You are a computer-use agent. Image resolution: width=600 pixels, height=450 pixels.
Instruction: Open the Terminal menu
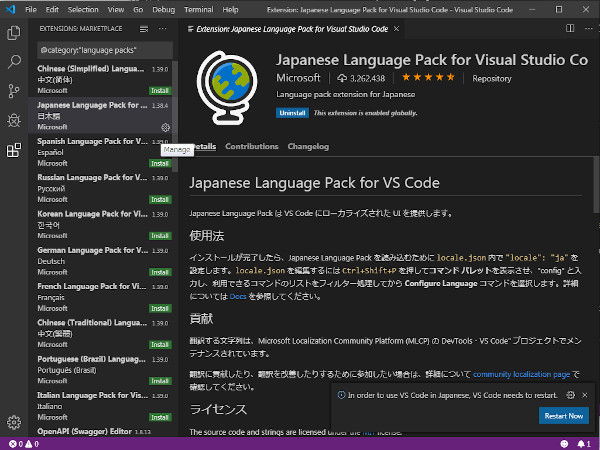(199, 10)
